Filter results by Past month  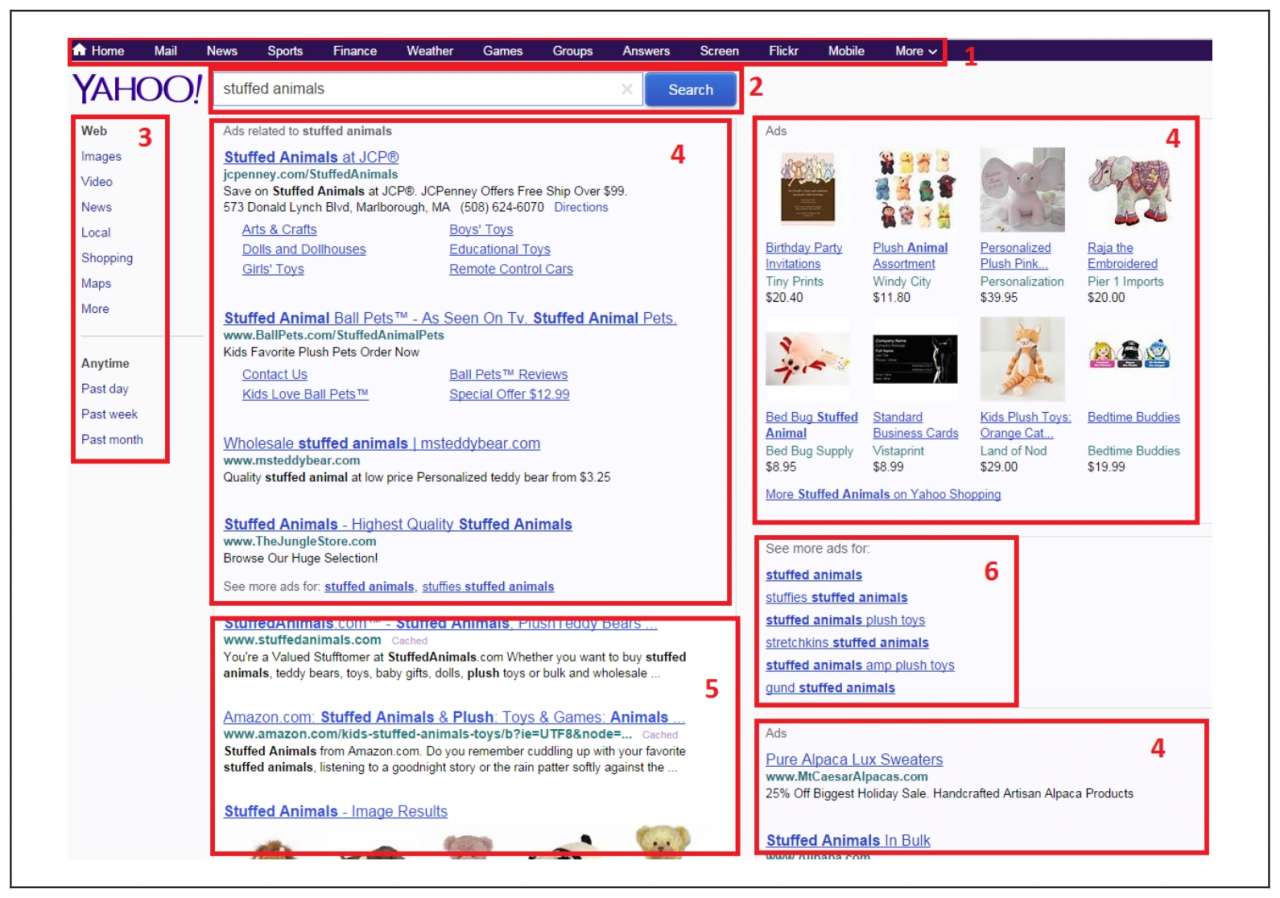tap(112, 439)
